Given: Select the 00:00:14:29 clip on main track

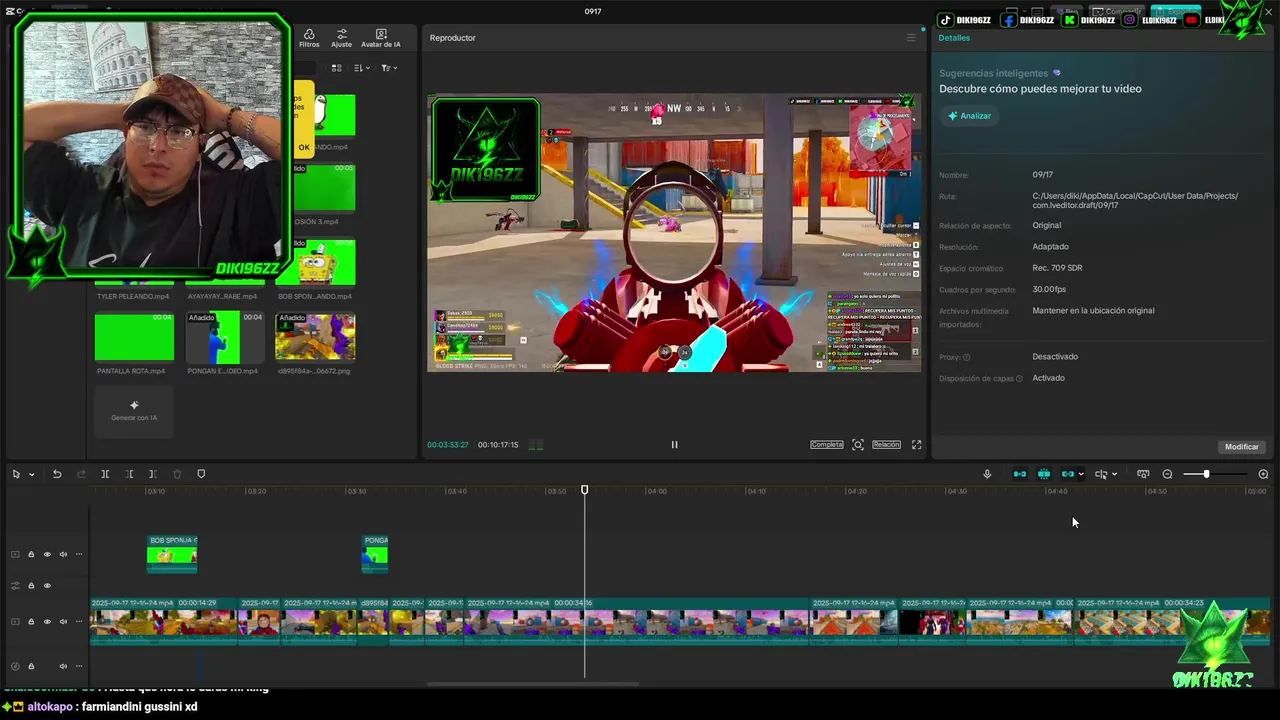Looking at the screenshot, I should point(163,622).
